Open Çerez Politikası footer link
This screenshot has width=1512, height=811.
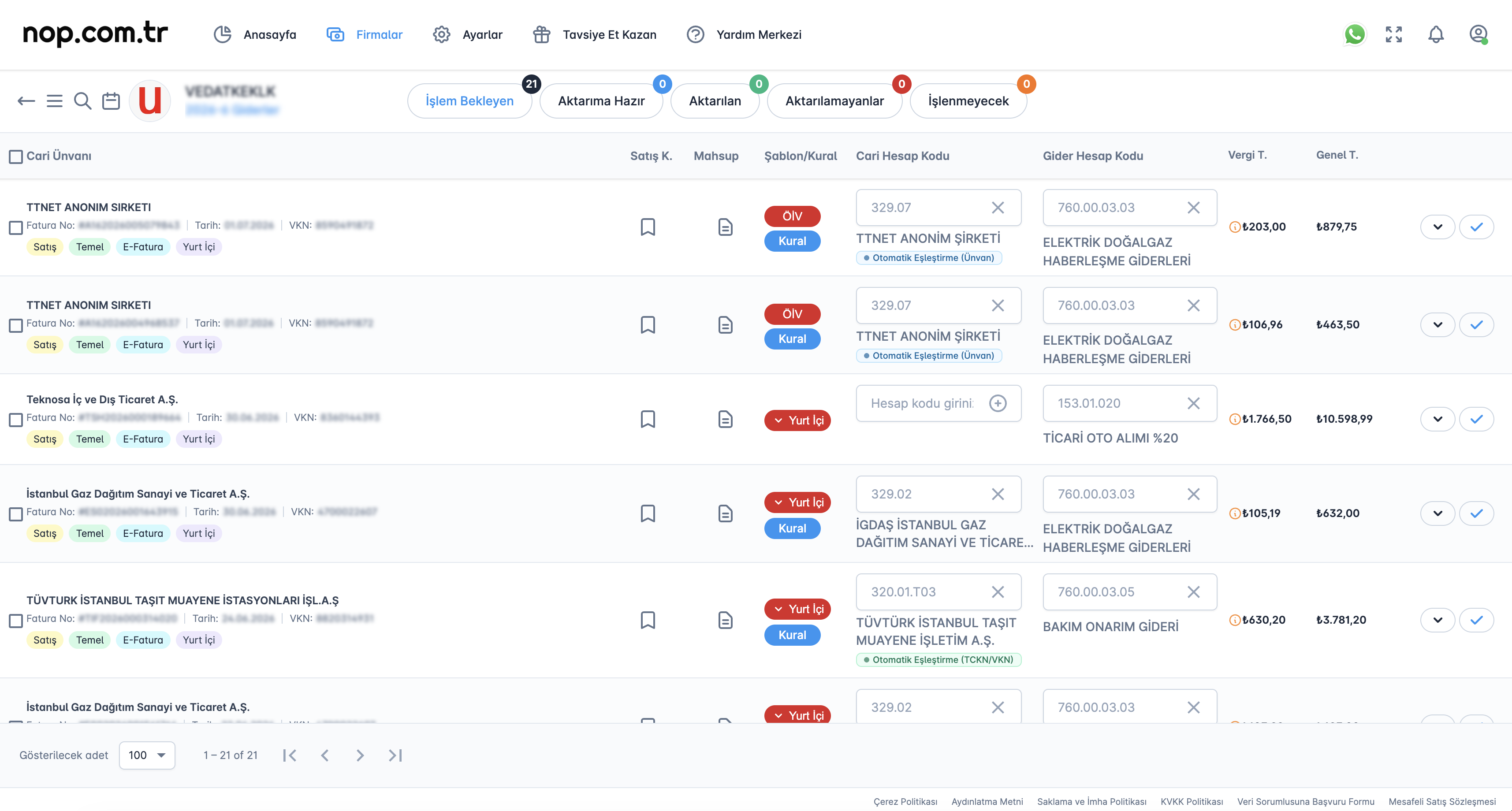click(x=905, y=802)
